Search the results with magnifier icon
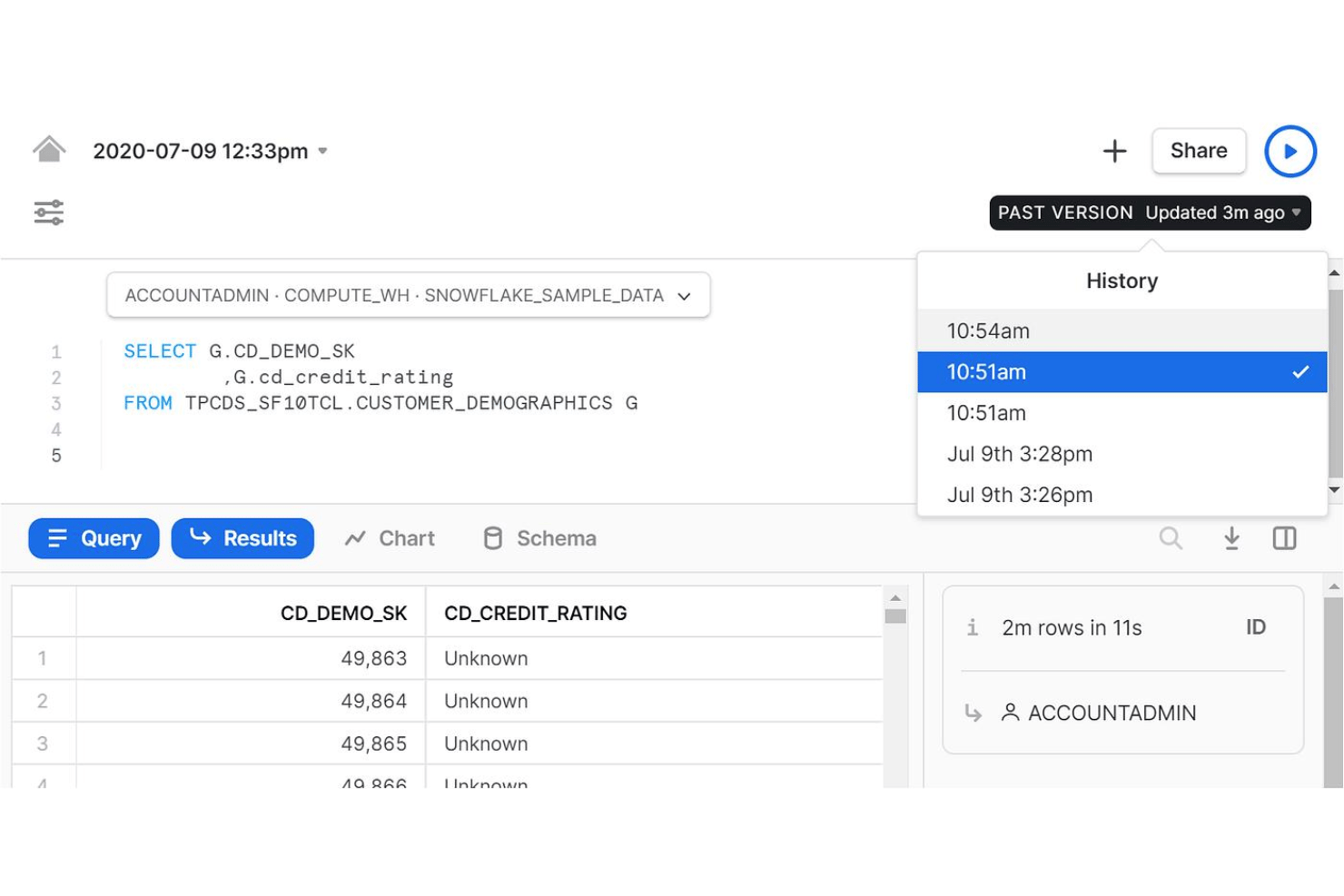The height and width of the screenshot is (896, 1344). pos(1171,538)
